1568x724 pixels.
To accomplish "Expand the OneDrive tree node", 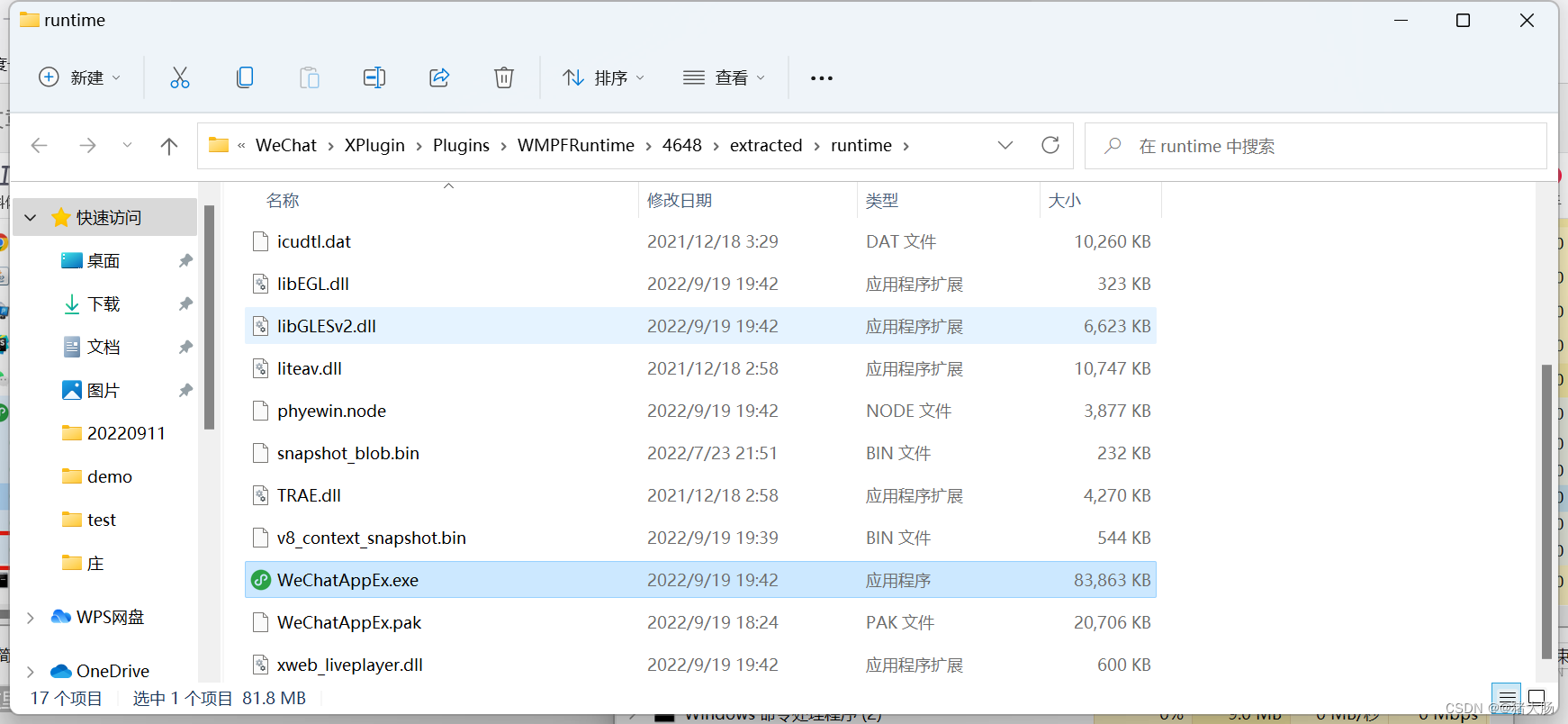I will (x=31, y=671).
